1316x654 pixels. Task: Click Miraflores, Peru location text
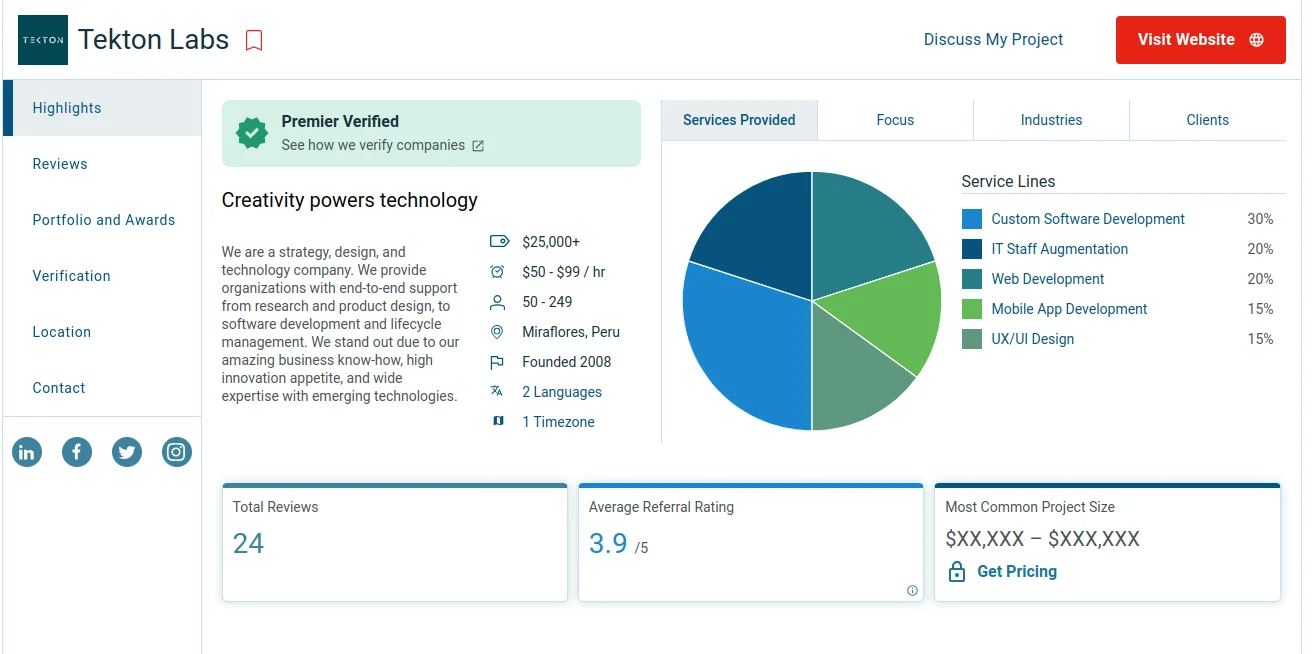[x=571, y=332]
